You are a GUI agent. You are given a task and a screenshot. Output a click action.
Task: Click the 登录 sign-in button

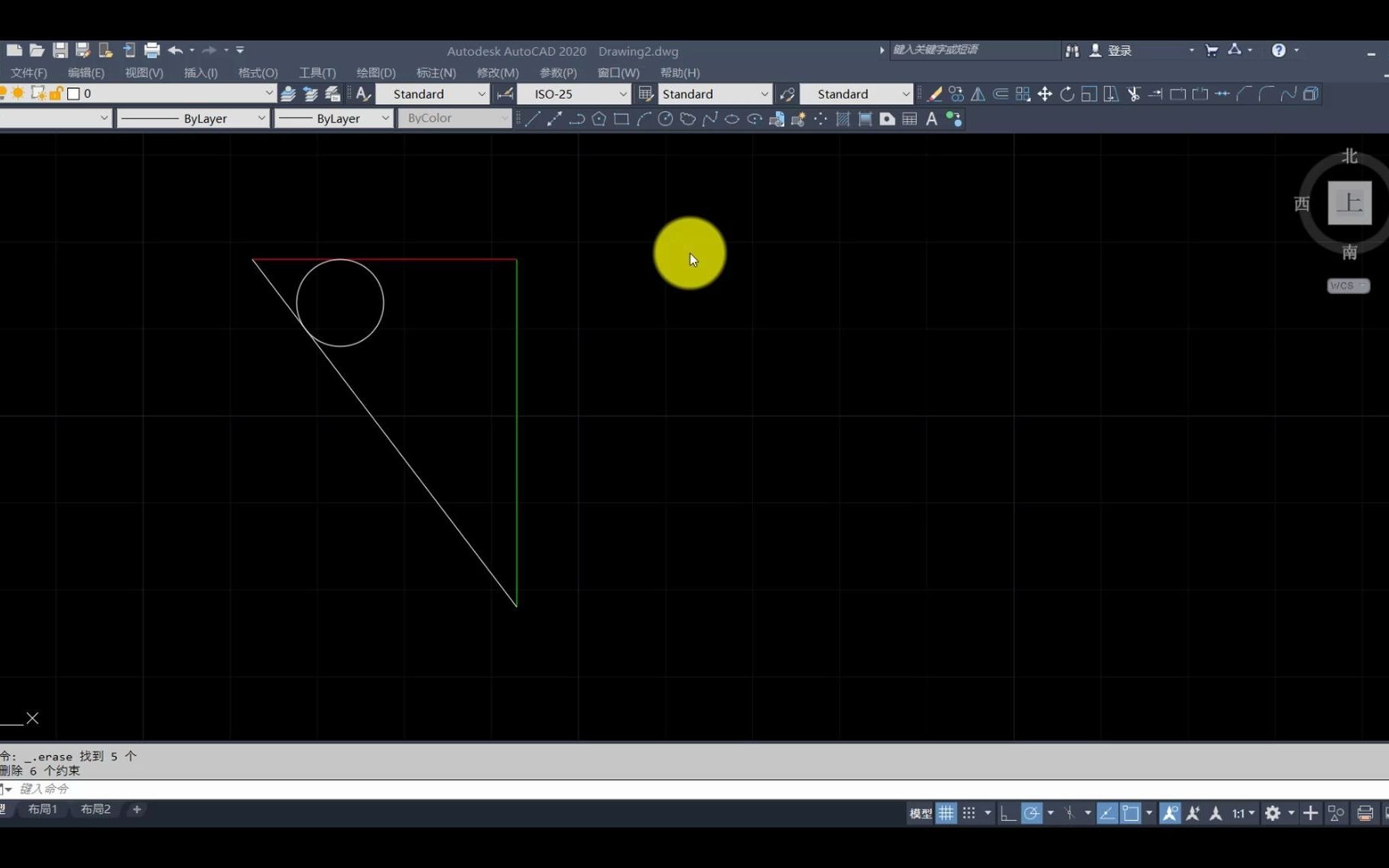(1119, 50)
